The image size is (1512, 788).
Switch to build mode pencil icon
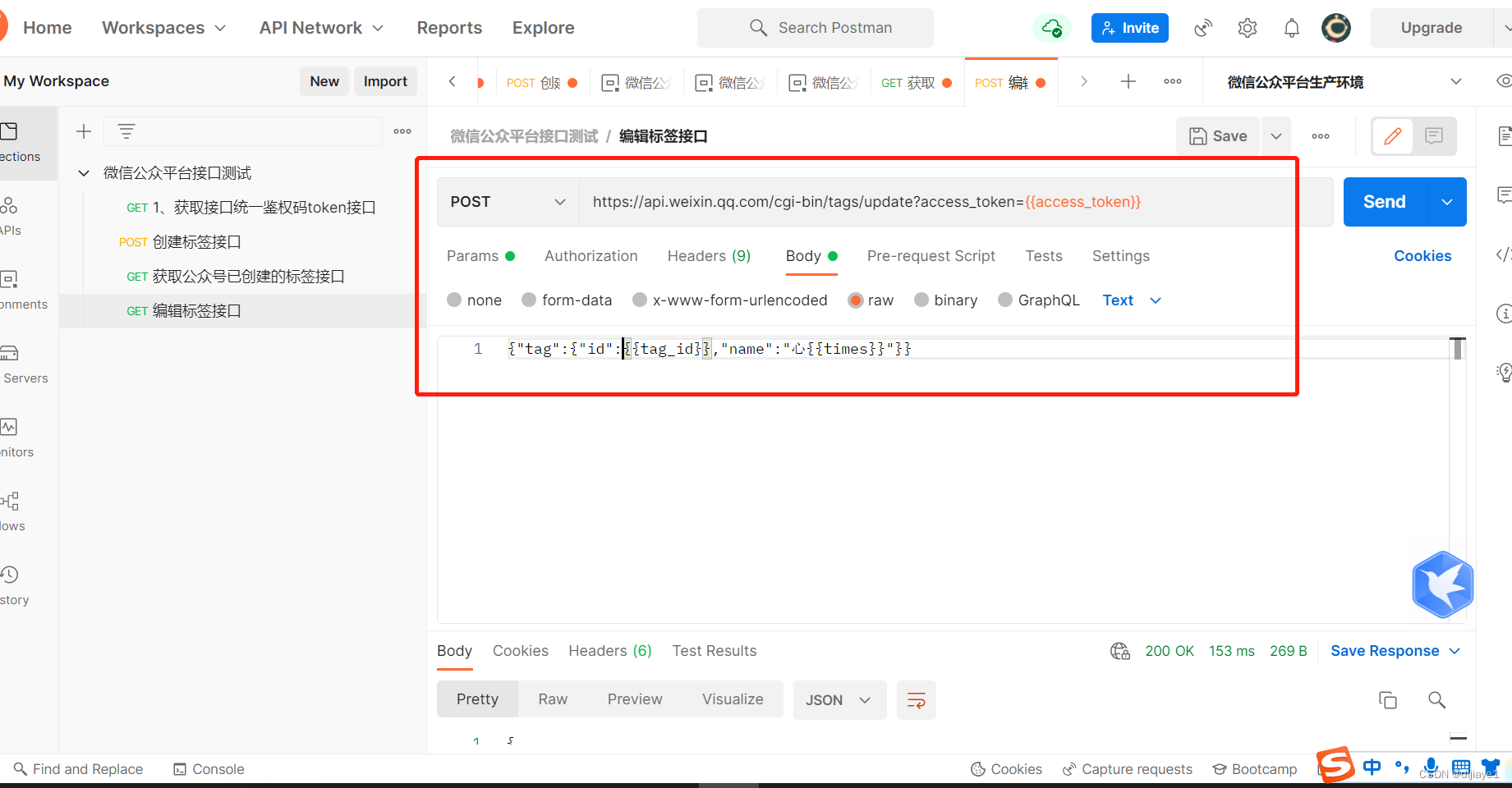pyautogui.click(x=1393, y=136)
